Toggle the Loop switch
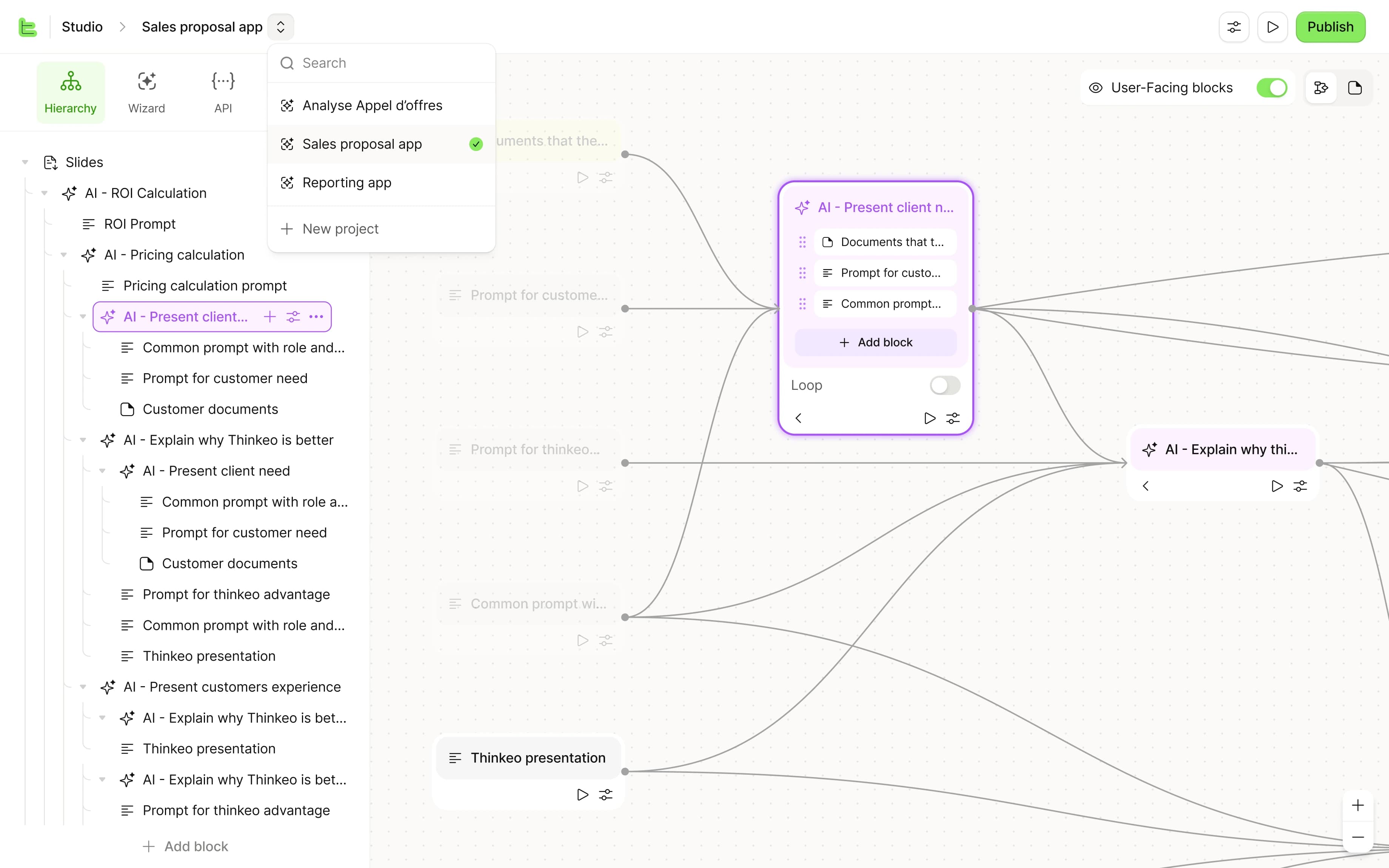The width and height of the screenshot is (1389, 868). click(945, 386)
